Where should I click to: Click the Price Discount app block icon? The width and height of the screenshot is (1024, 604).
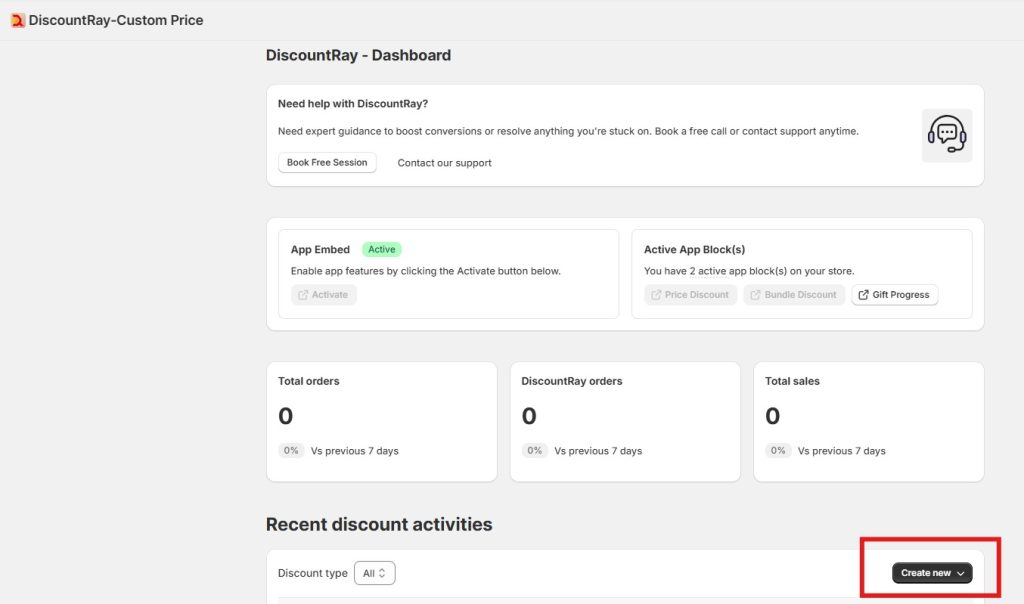[x=656, y=294]
